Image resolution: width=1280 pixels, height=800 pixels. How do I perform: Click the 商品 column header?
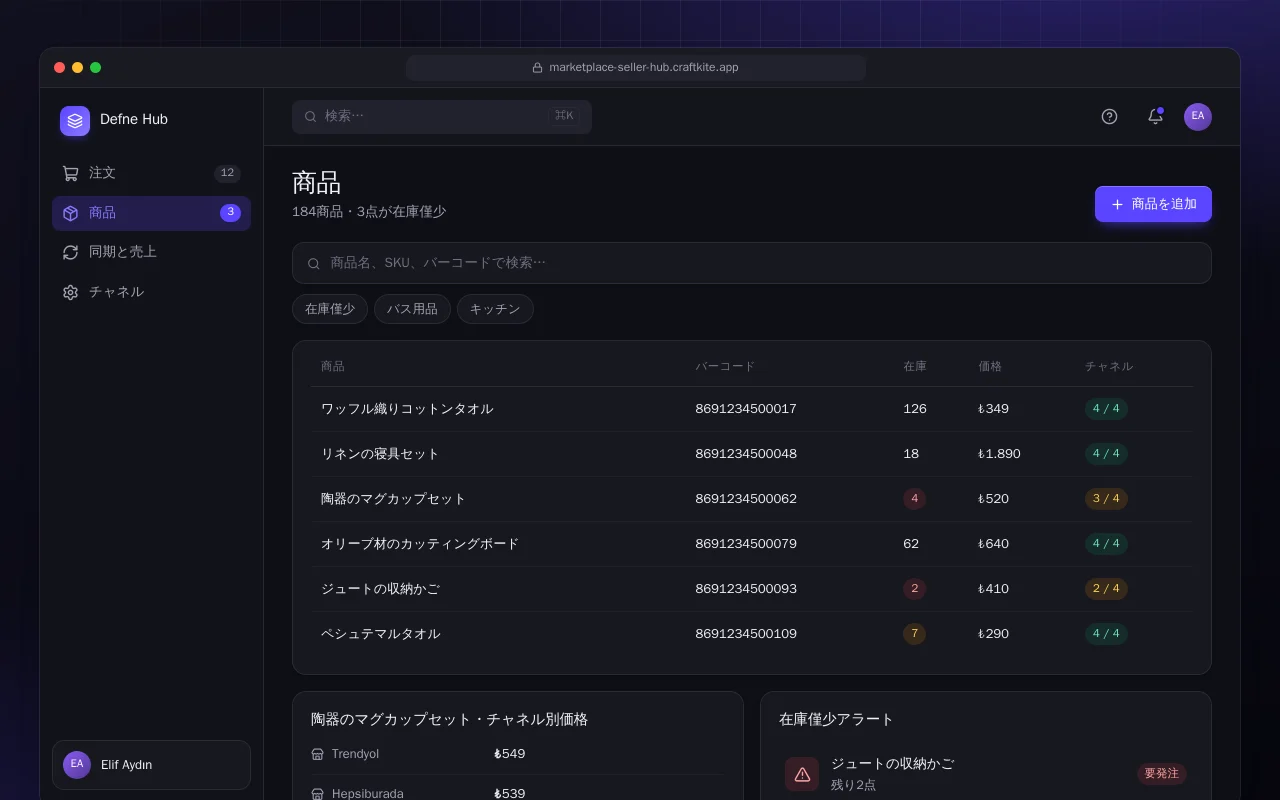click(333, 367)
